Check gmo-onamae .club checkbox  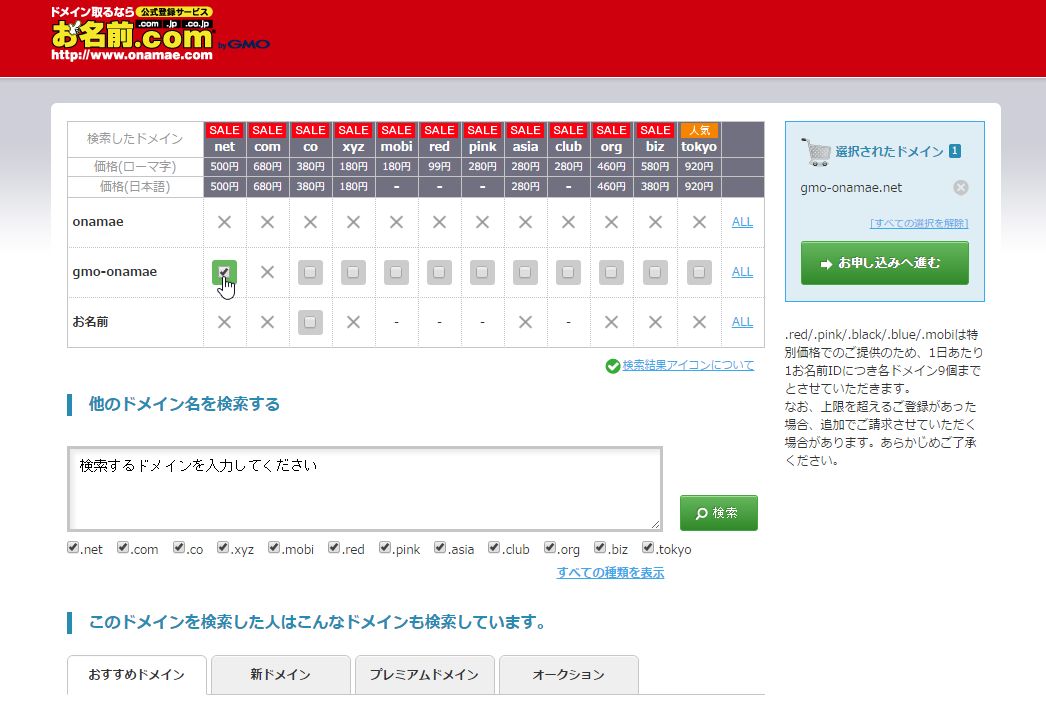click(x=568, y=272)
